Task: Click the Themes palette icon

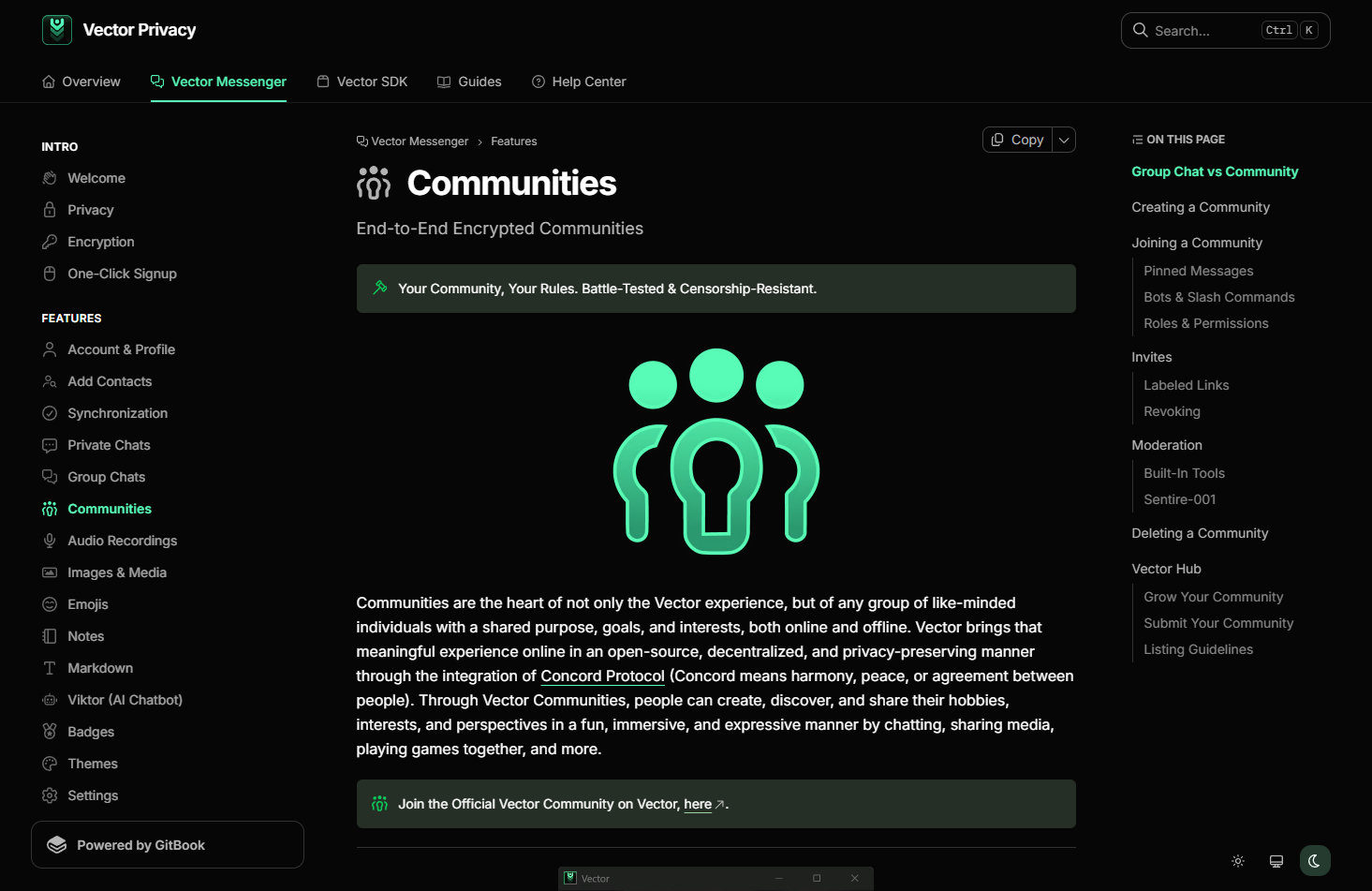Action: tap(50, 764)
